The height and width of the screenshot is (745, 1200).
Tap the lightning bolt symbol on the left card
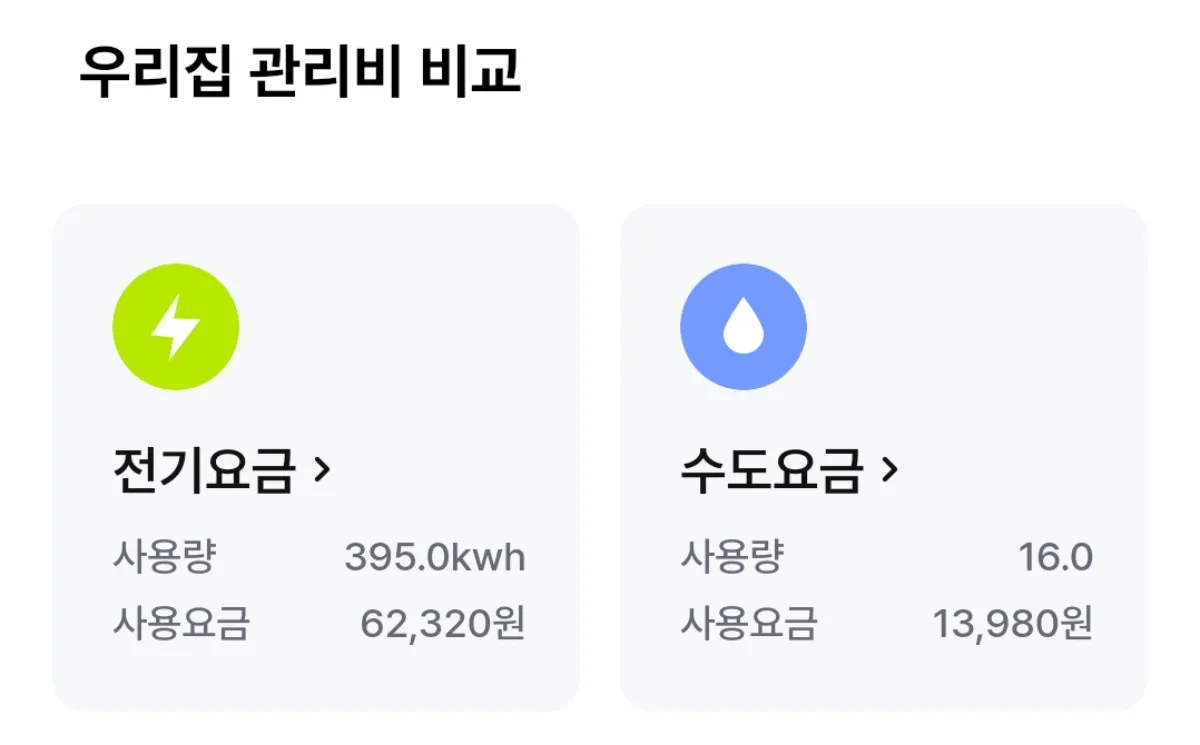click(176, 326)
